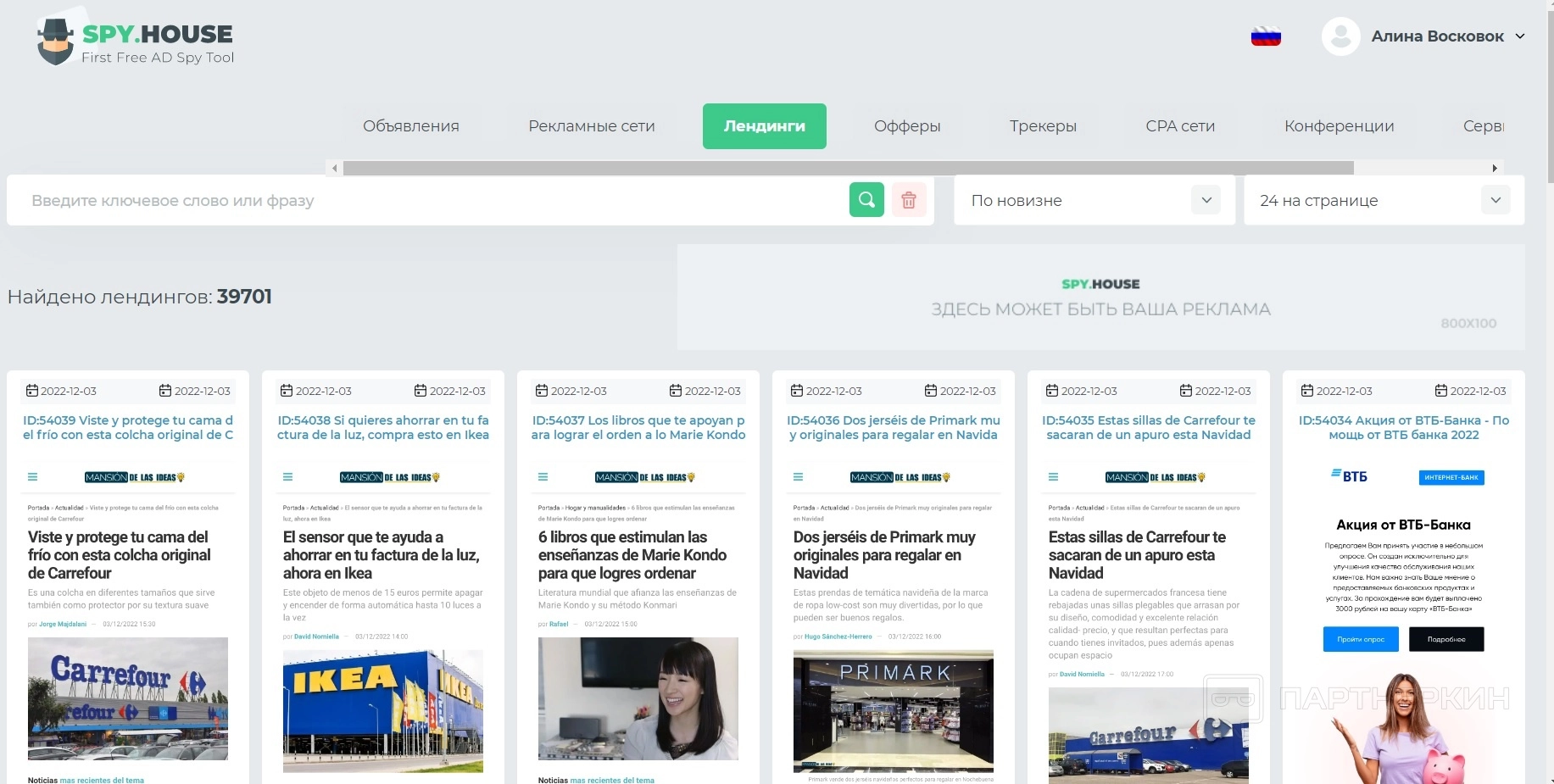This screenshot has height=784, width=1554.
Task: Click the right calendar icon on card ID:54039
Action: (165, 391)
